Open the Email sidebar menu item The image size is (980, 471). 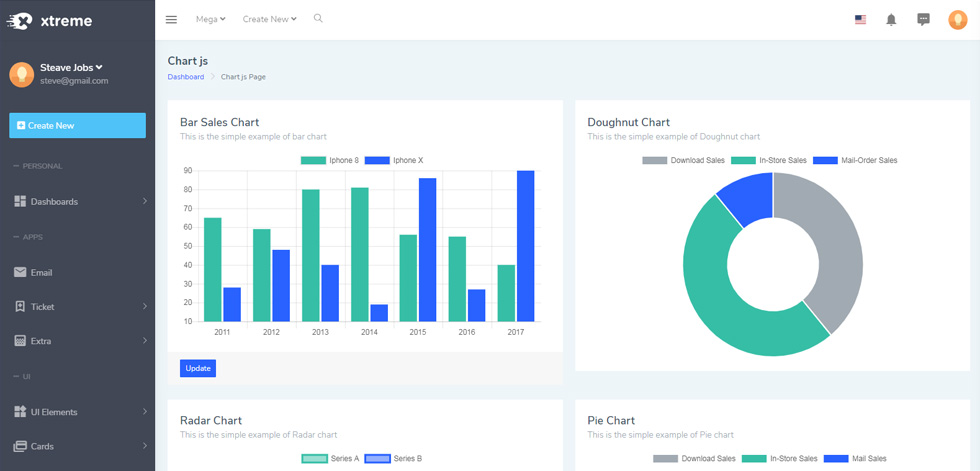[x=78, y=272]
